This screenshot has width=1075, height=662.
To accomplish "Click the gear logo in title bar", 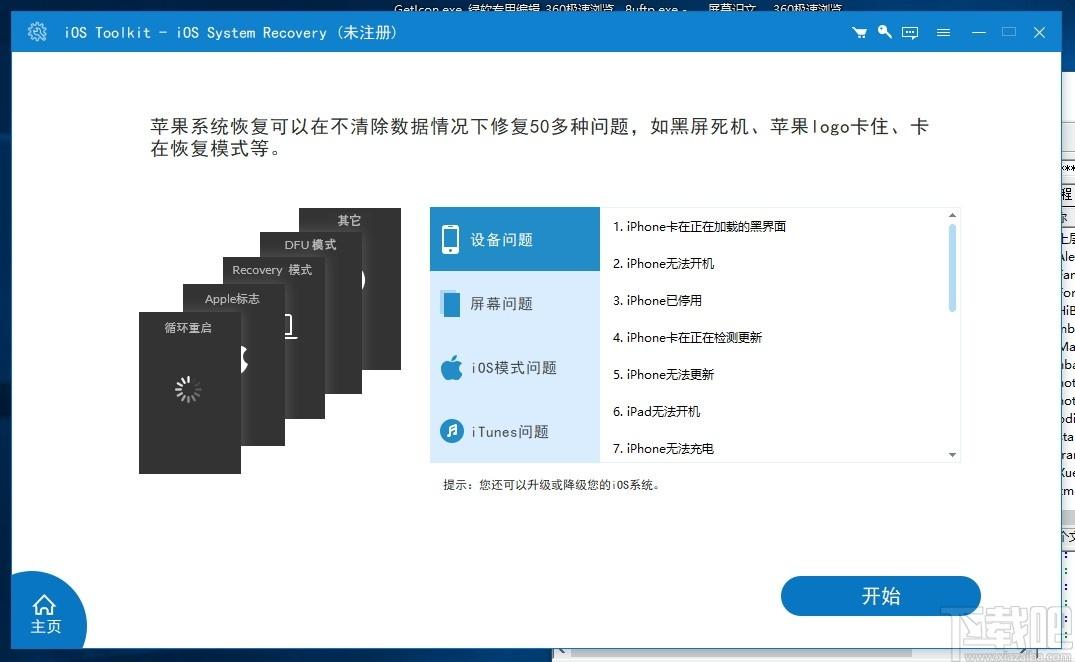I will click(37, 32).
